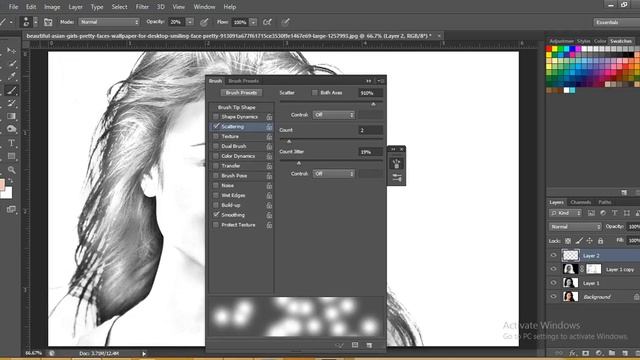Image resolution: width=640 pixels, height=360 pixels.
Task: Select the Move tool in the toolbar
Action: [x=11, y=51]
